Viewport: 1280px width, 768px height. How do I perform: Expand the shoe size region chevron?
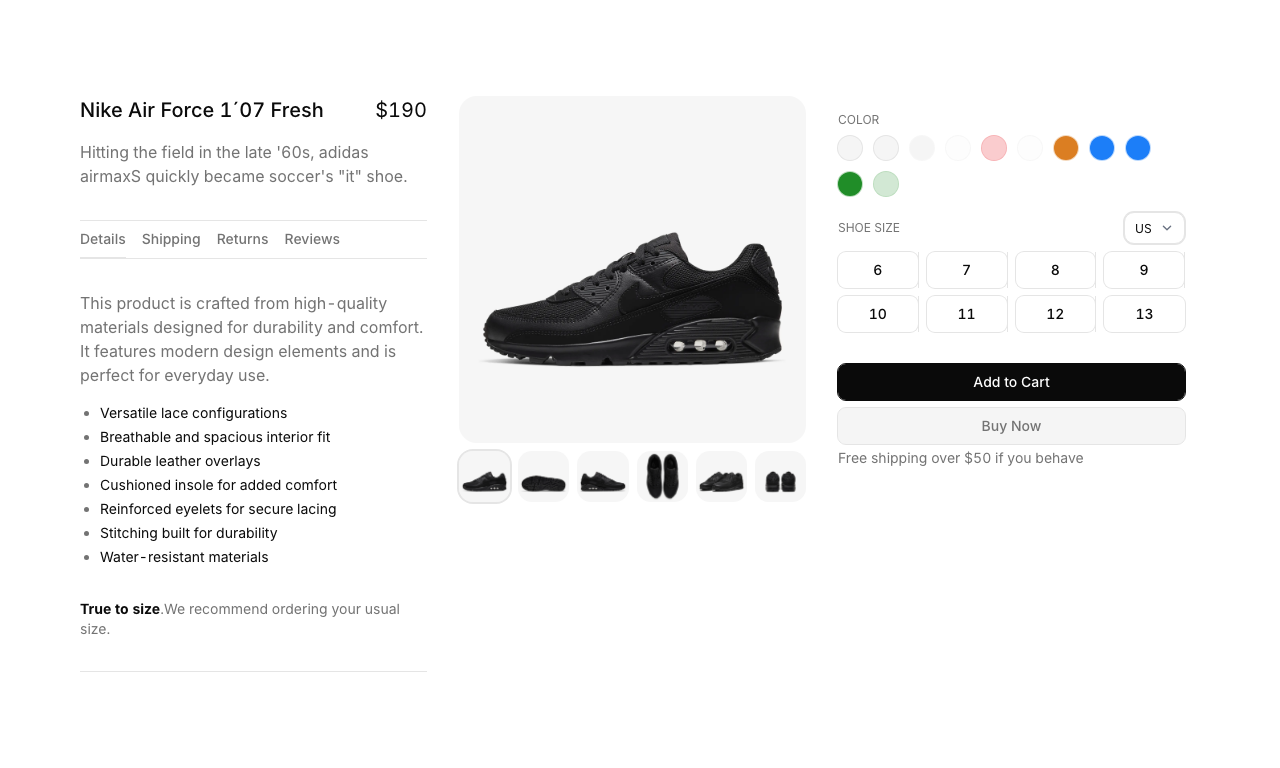coord(1168,228)
